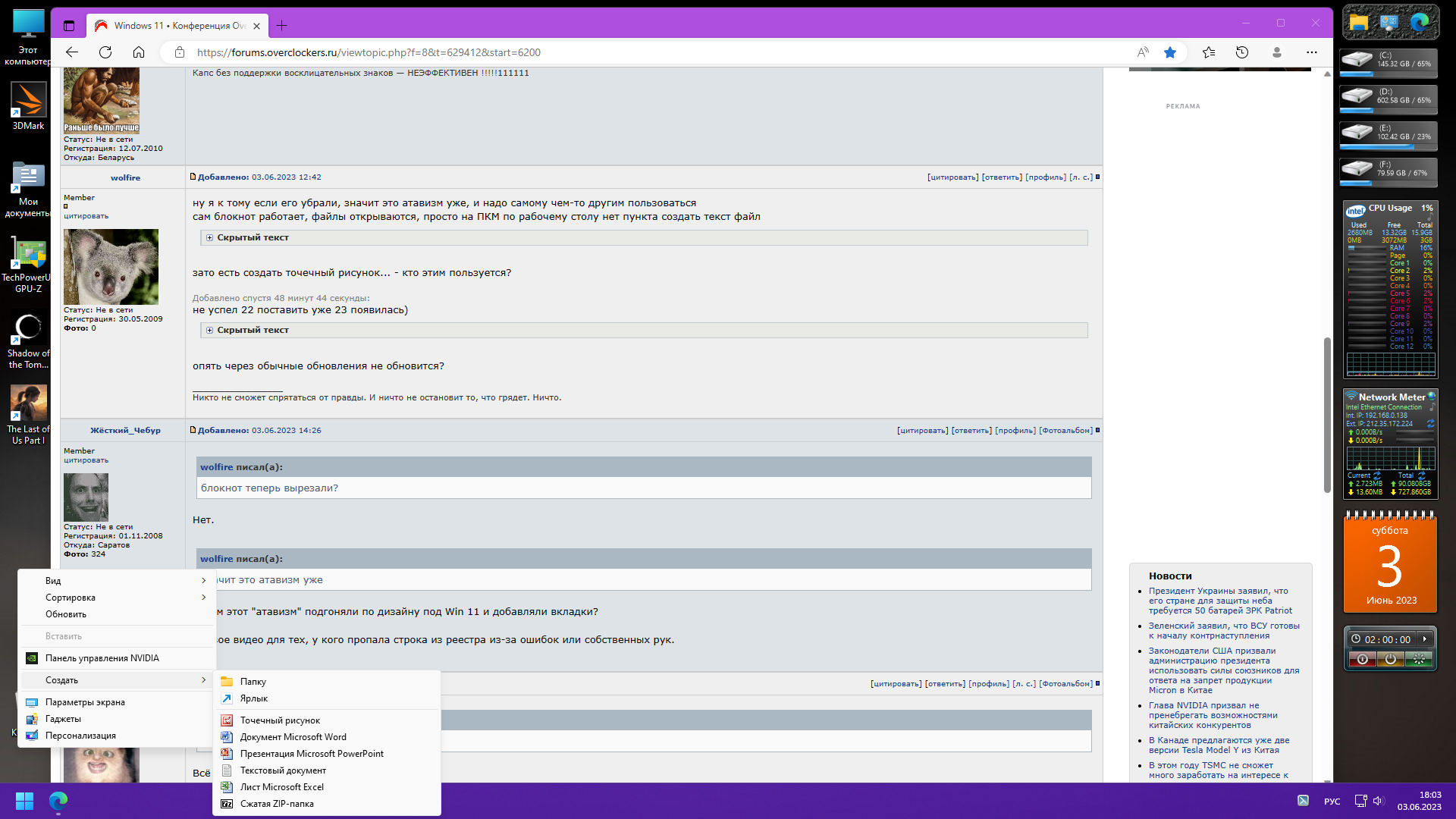Click the blue favorites star in address bar
This screenshot has width=1456, height=819.
tap(1170, 52)
